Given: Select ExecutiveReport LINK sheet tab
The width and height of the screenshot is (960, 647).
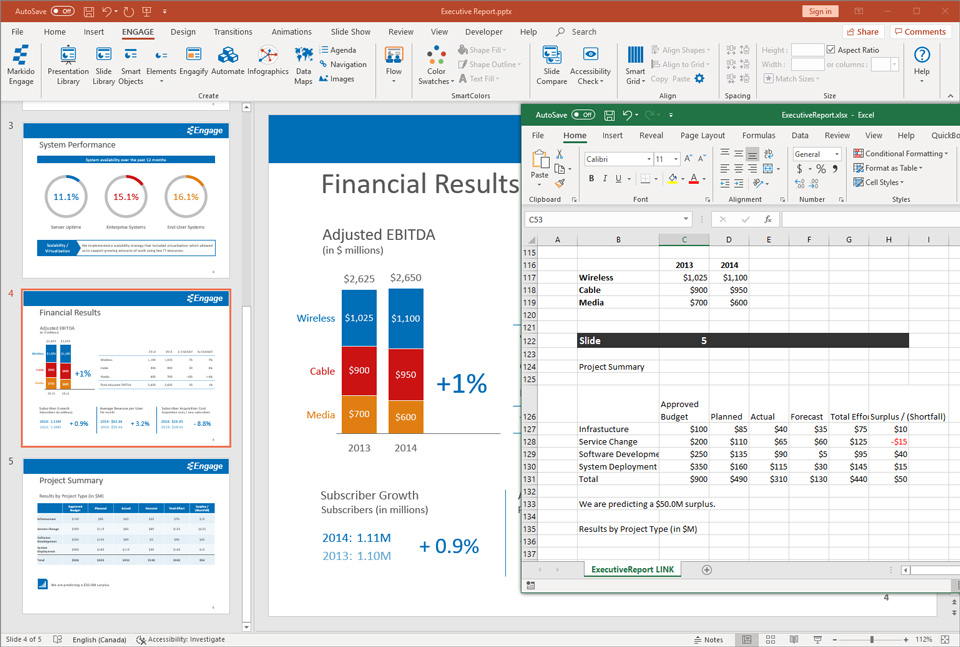Looking at the screenshot, I should [x=632, y=569].
